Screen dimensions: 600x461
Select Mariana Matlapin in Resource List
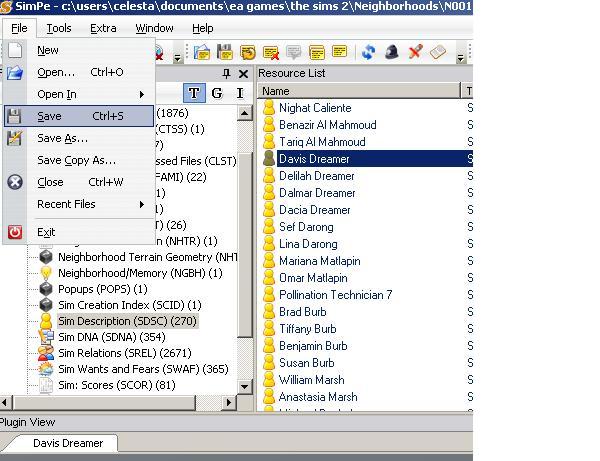(x=320, y=261)
